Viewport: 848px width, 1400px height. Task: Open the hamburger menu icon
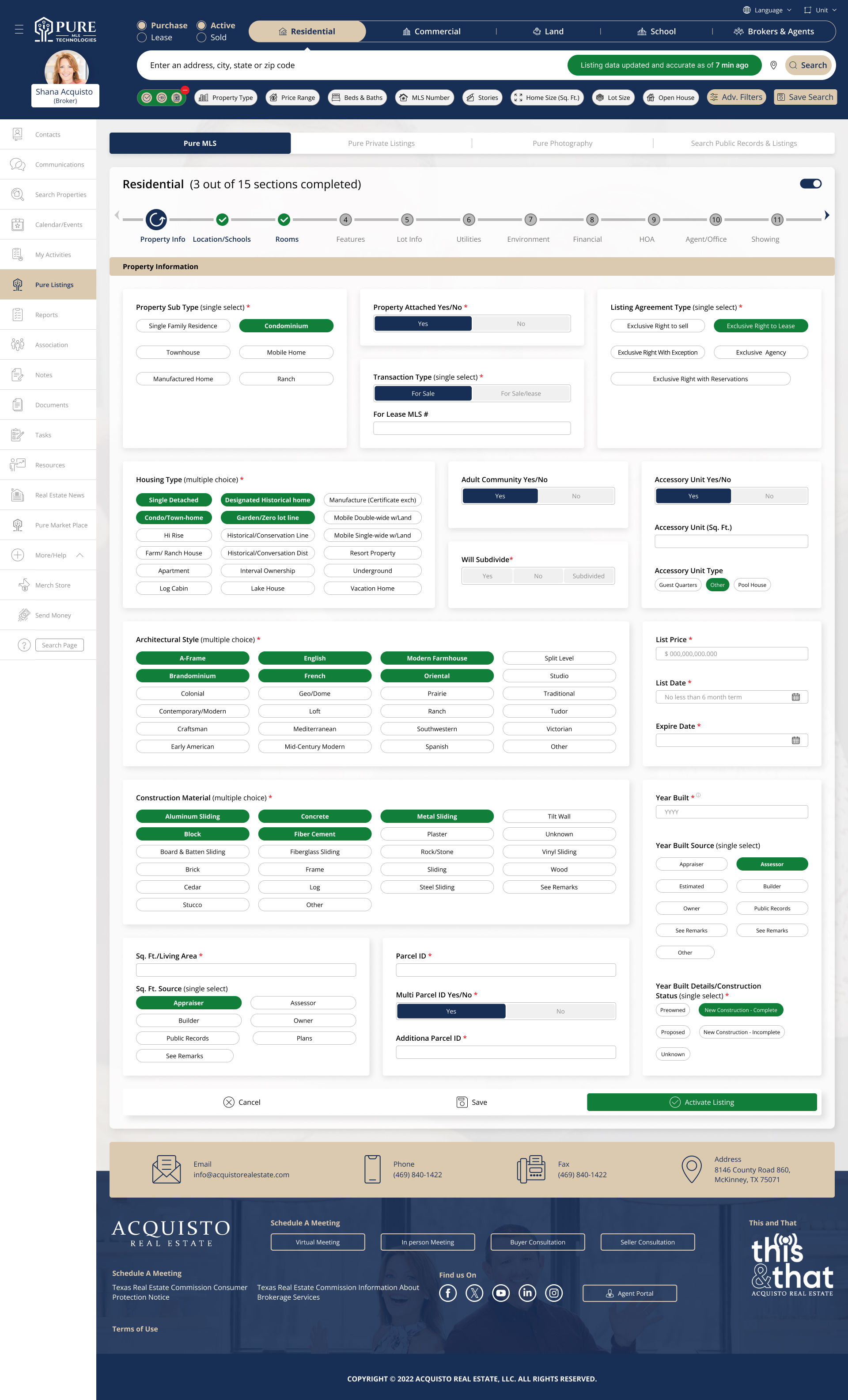click(19, 29)
